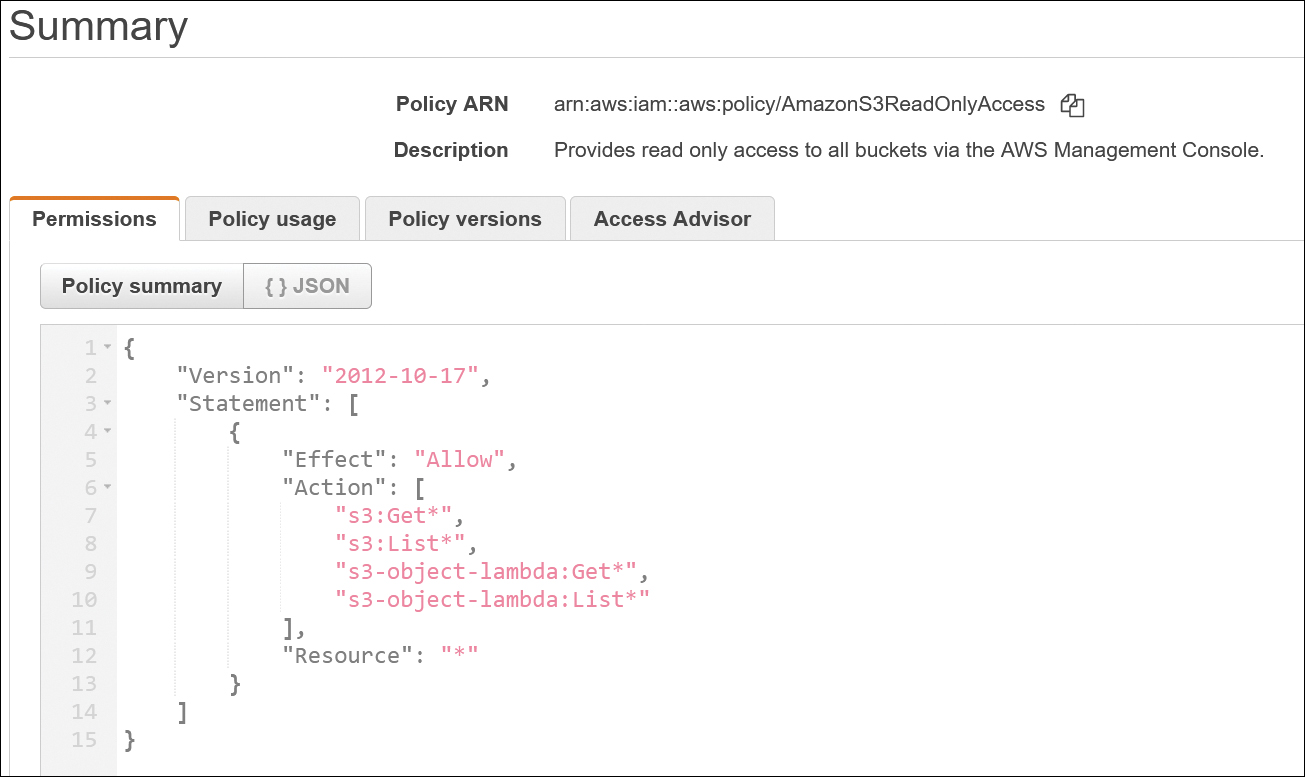Open the Permissions tab
Viewport: 1305px width, 777px height.
pos(95,219)
